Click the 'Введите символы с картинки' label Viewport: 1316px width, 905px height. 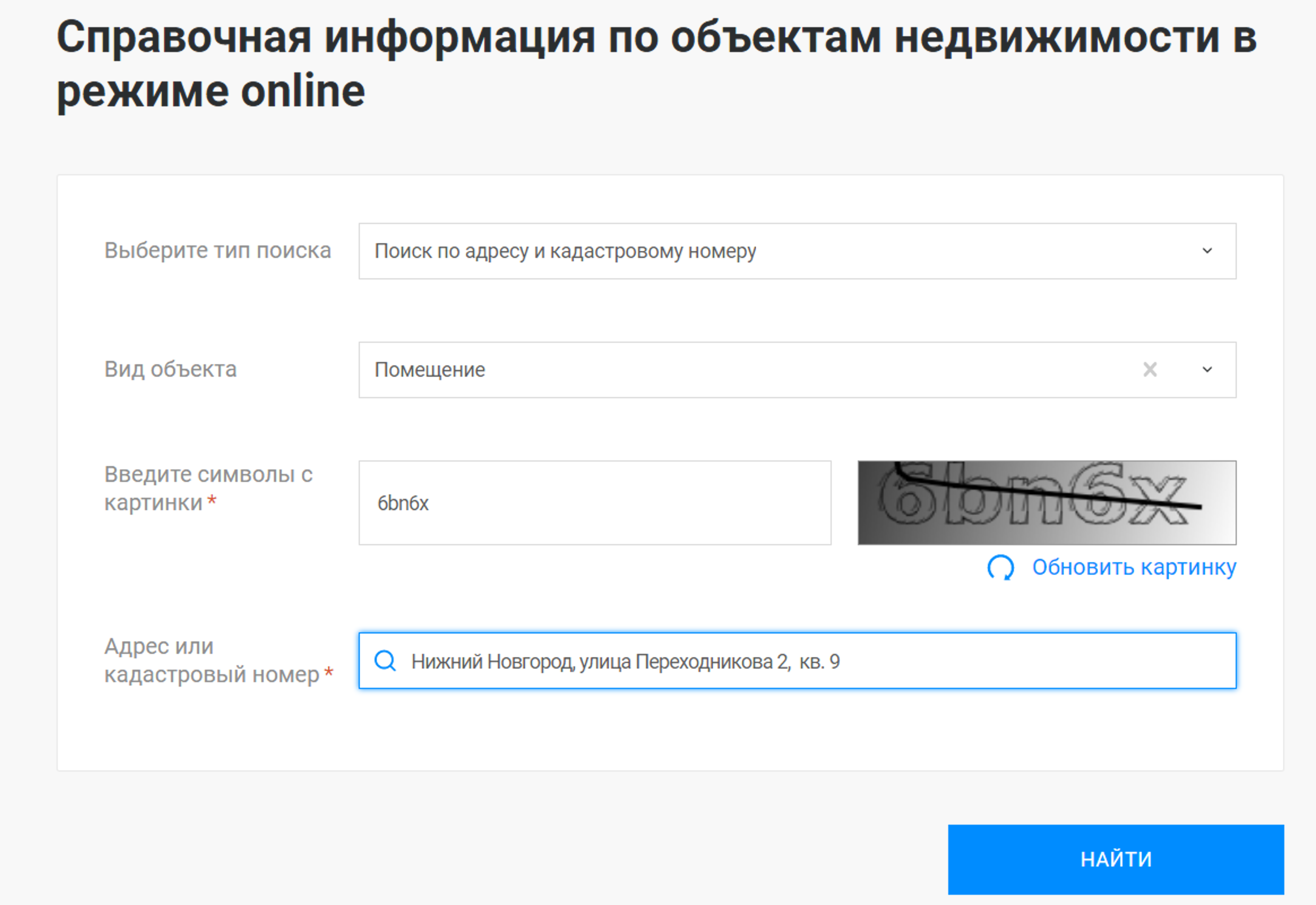click(208, 488)
